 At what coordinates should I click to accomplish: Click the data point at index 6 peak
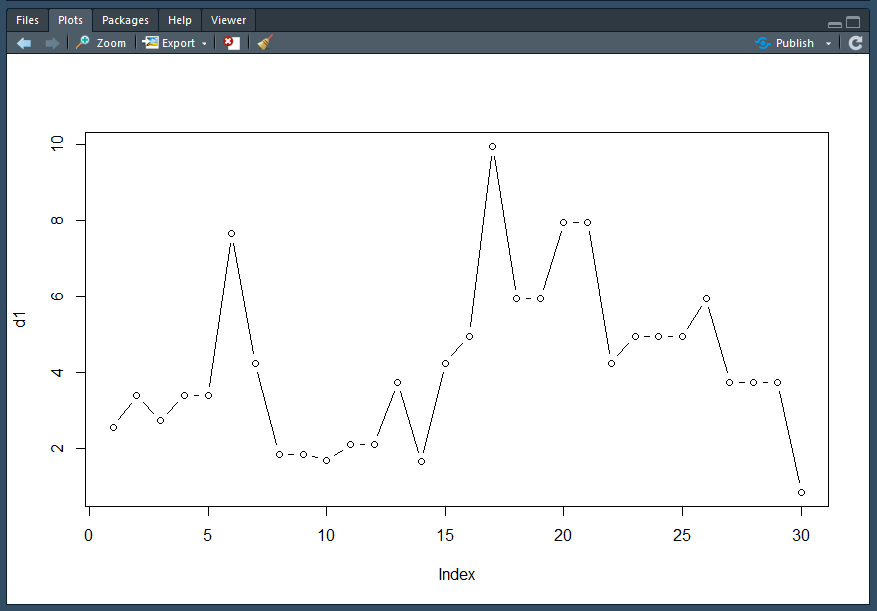pyautogui.click(x=232, y=233)
